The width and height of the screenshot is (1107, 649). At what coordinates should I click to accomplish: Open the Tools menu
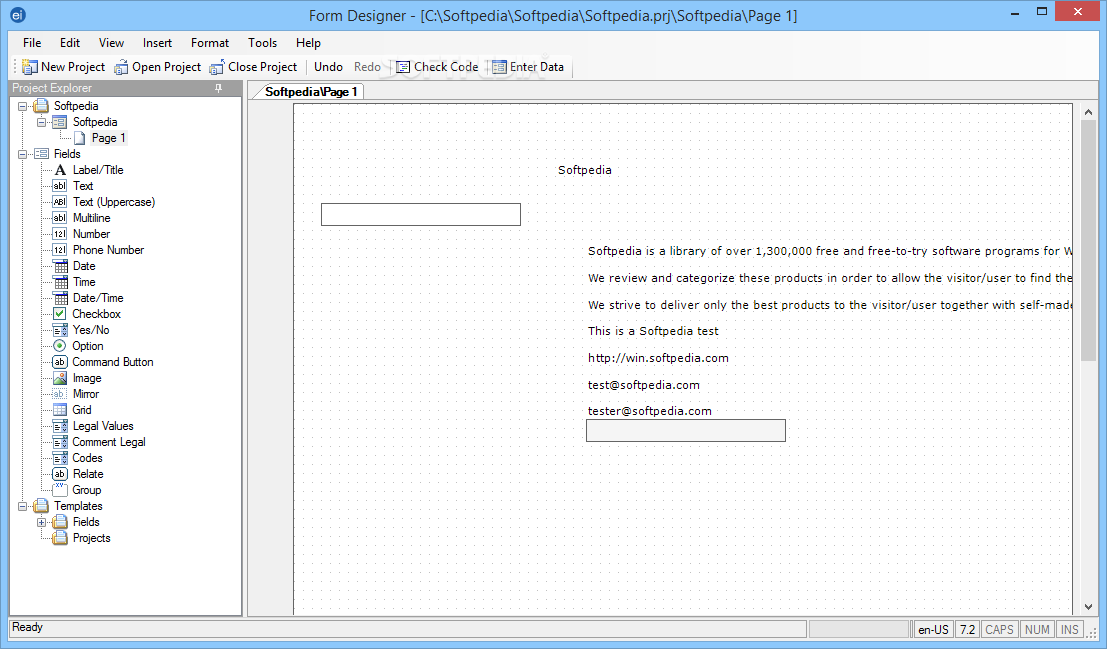coord(262,43)
